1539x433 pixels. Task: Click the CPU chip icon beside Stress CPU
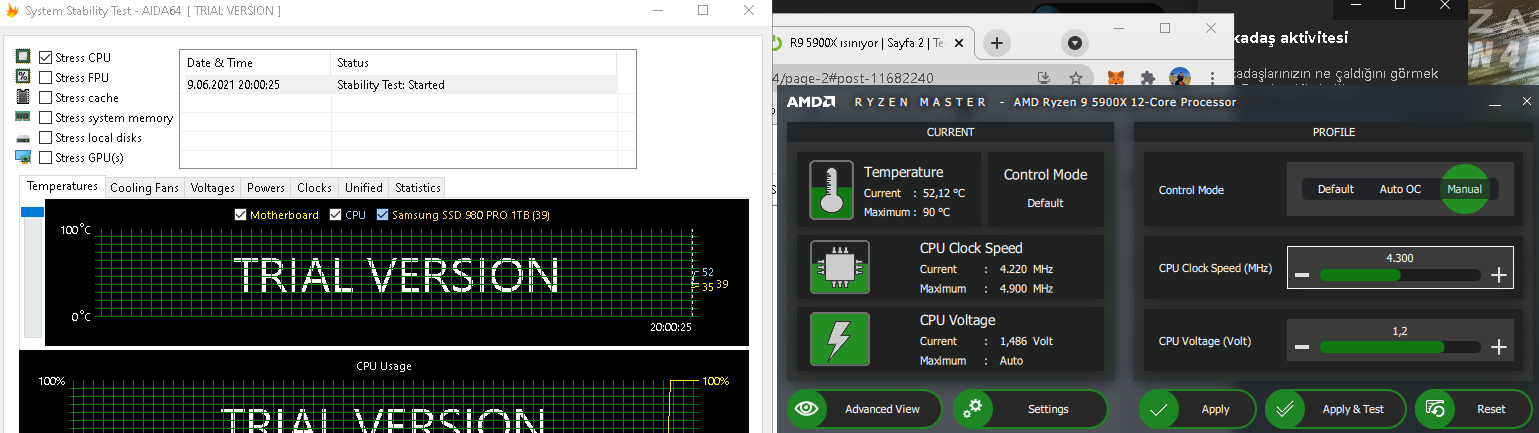point(23,57)
